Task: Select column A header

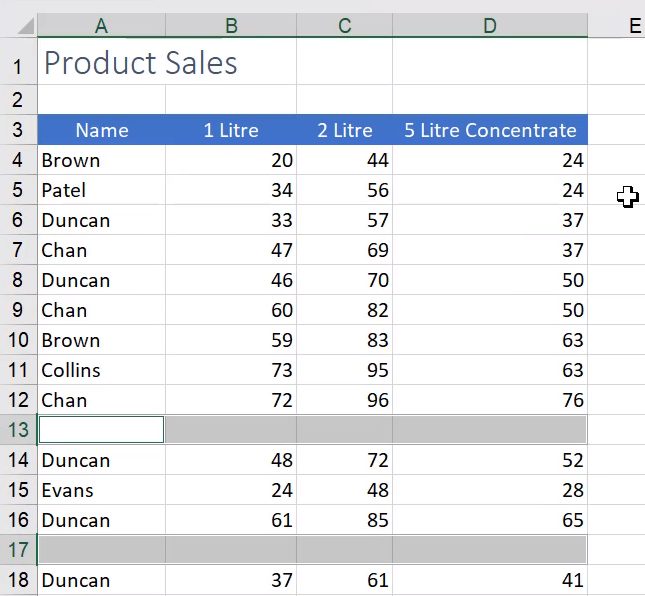Action: [102, 26]
